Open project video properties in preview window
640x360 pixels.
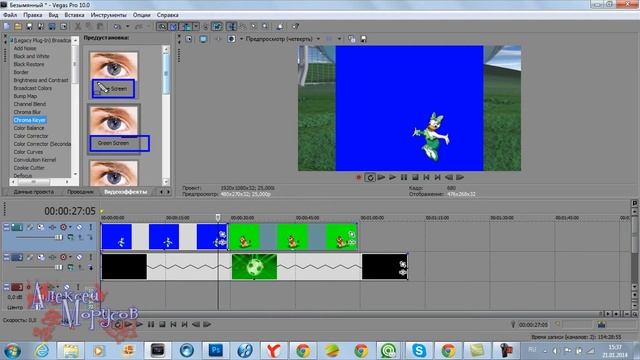pos(189,39)
